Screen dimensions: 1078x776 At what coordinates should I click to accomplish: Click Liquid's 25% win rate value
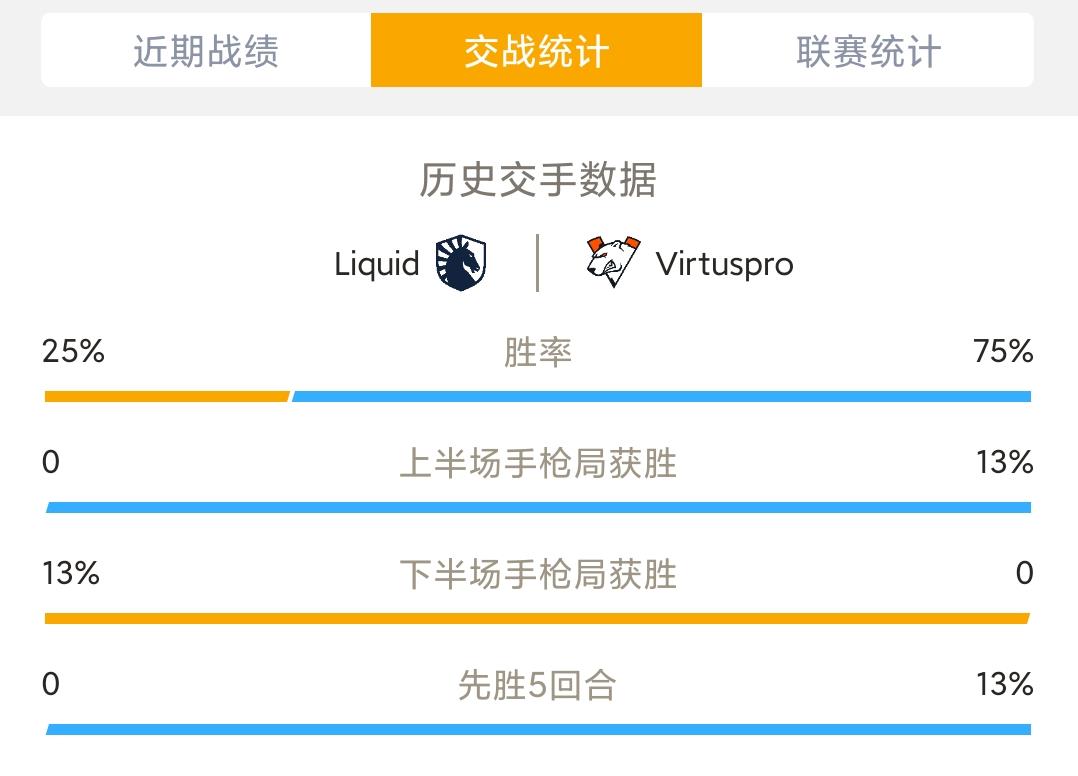coord(73,351)
